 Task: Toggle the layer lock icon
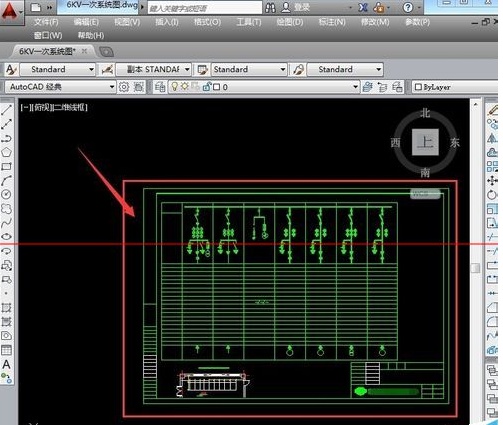coord(207,87)
